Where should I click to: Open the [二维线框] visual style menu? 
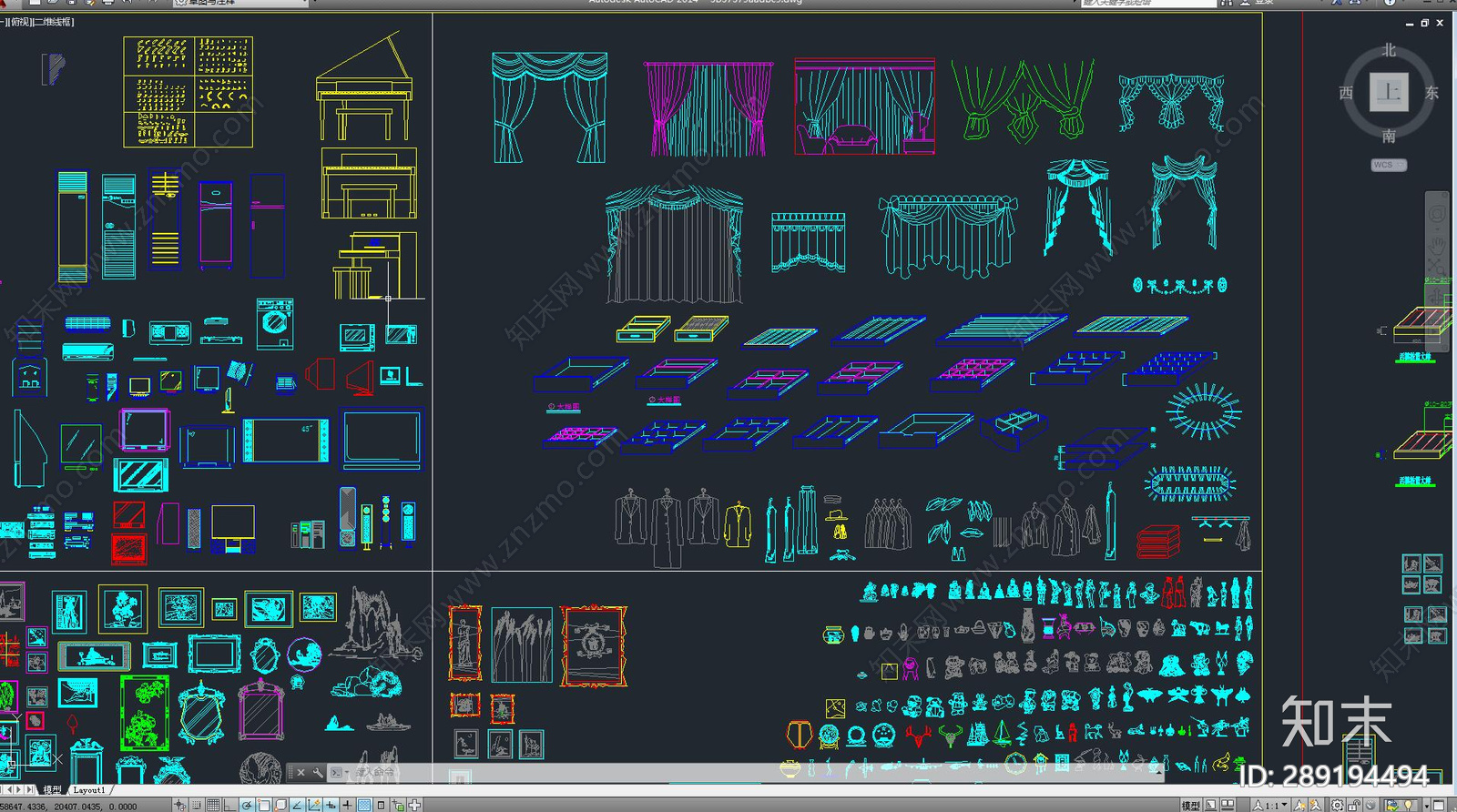tap(54, 21)
